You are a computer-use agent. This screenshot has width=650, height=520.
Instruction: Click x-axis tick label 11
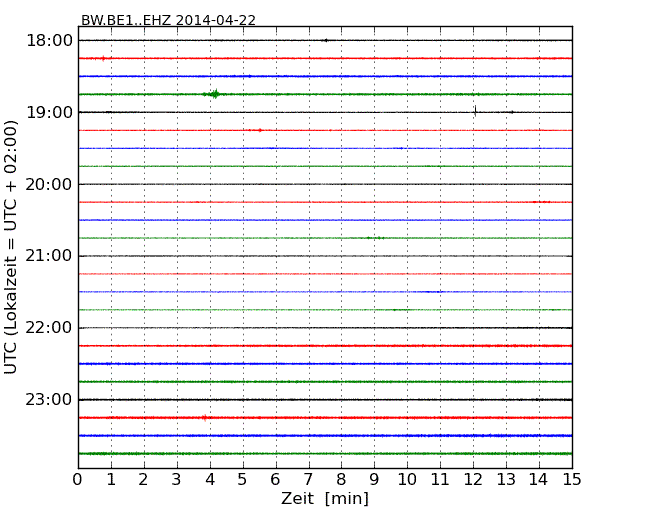(440, 480)
